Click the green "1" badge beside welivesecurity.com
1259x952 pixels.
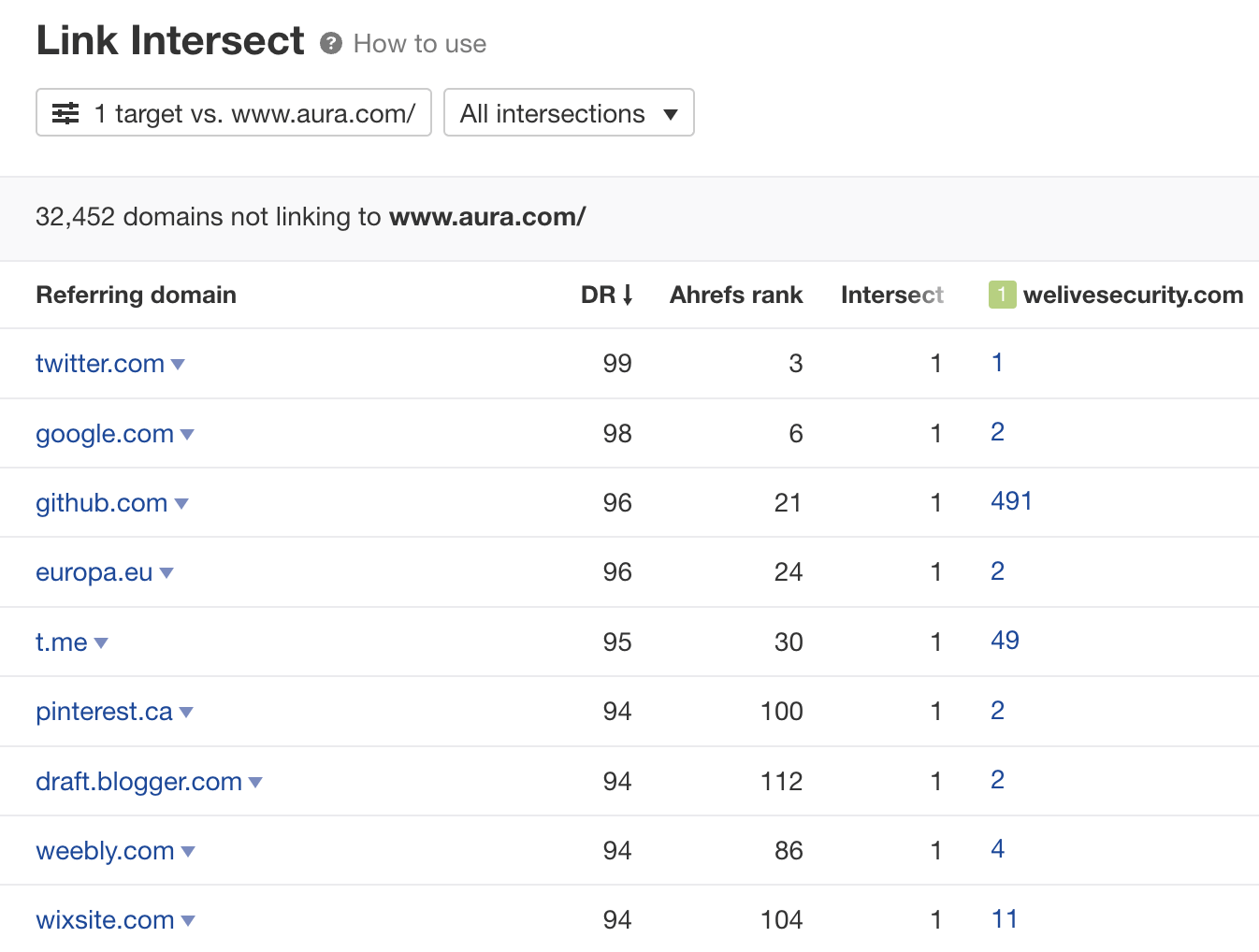tap(1001, 295)
